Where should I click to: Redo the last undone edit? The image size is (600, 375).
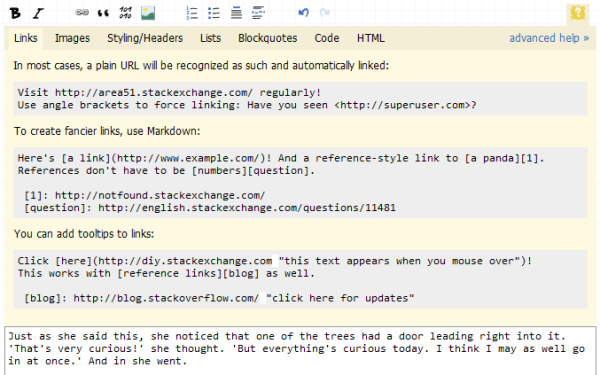pos(325,13)
